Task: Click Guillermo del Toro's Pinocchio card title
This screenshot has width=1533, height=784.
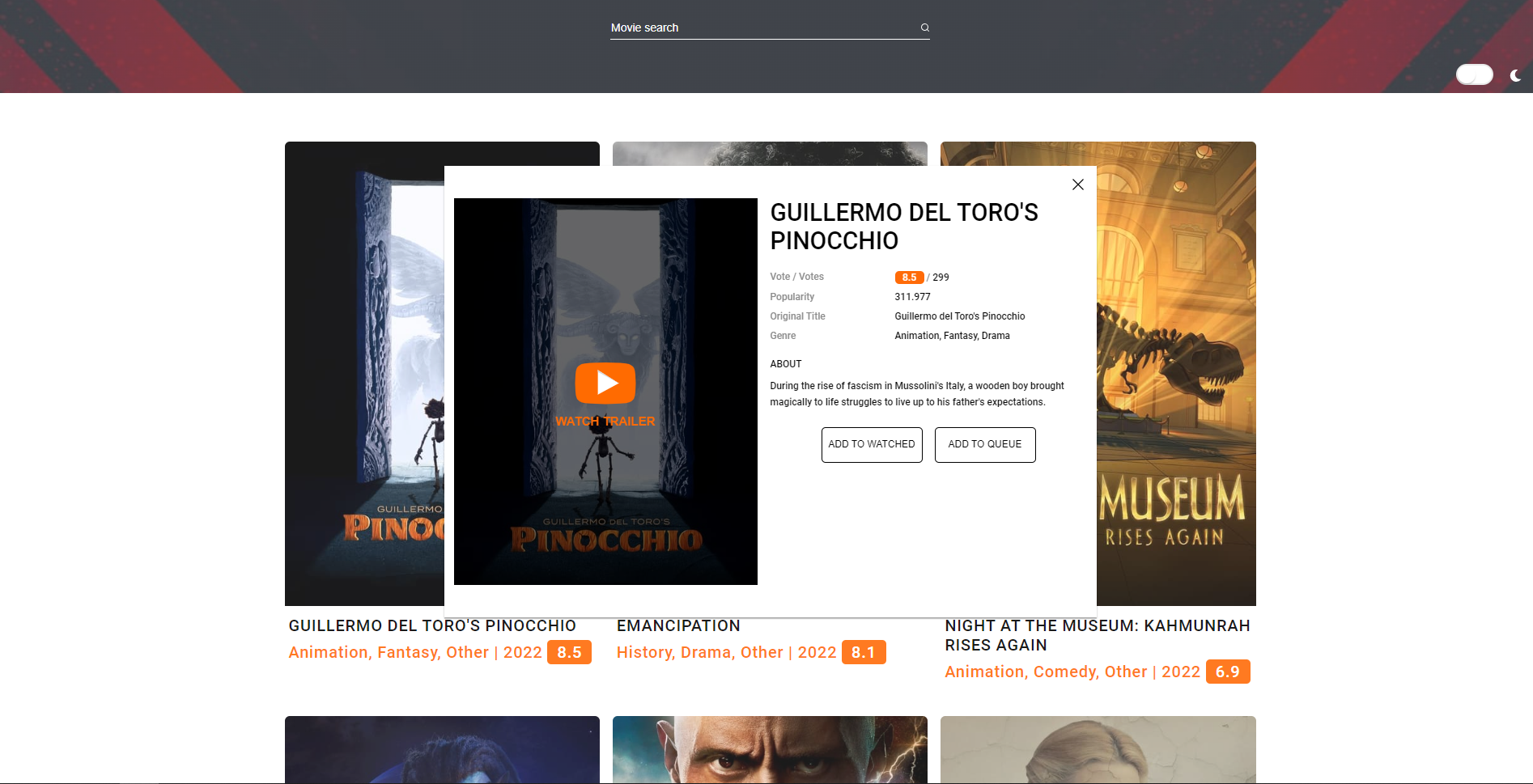Action: coord(432,626)
